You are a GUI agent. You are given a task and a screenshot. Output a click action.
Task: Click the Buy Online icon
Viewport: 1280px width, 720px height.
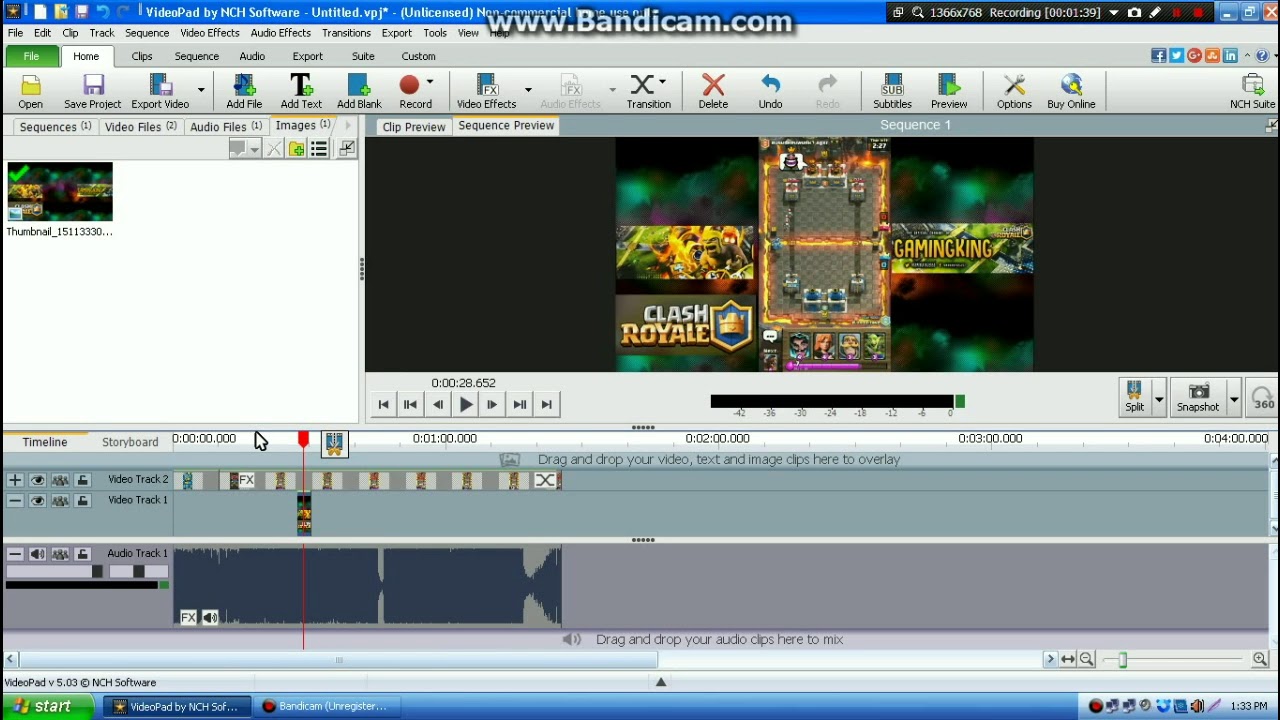1071,91
